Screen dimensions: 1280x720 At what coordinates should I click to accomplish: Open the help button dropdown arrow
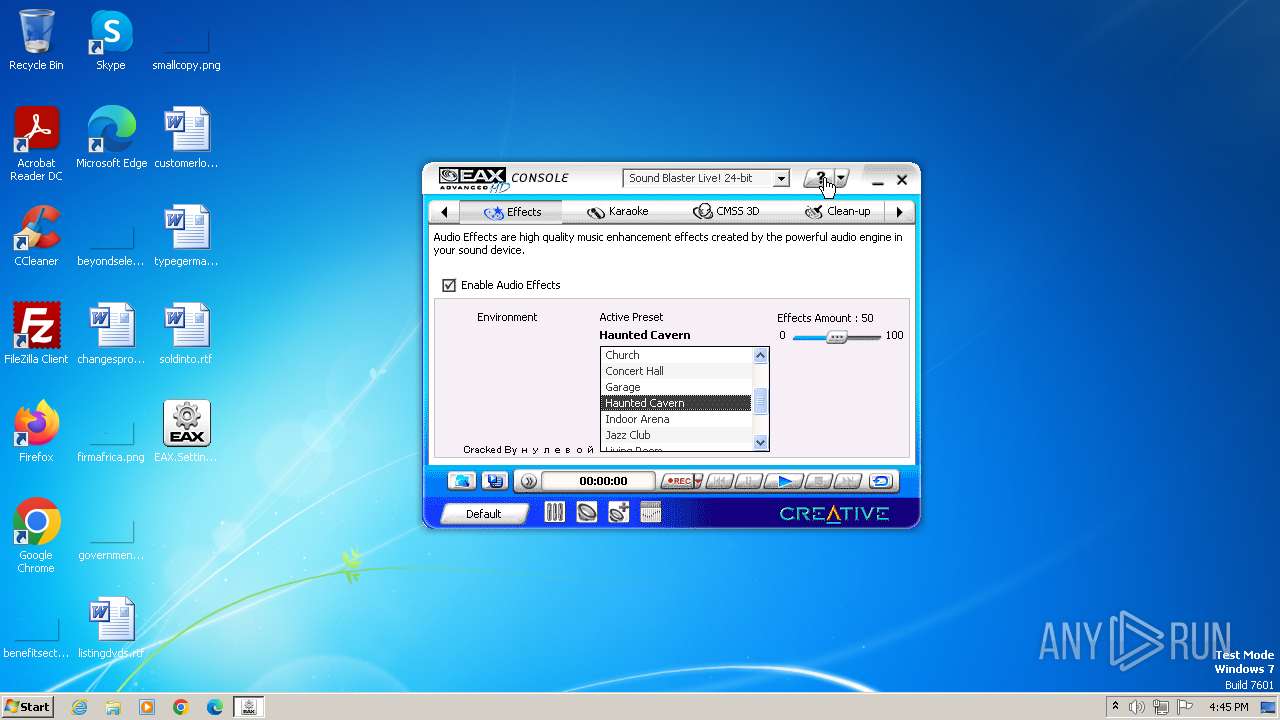(841, 179)
